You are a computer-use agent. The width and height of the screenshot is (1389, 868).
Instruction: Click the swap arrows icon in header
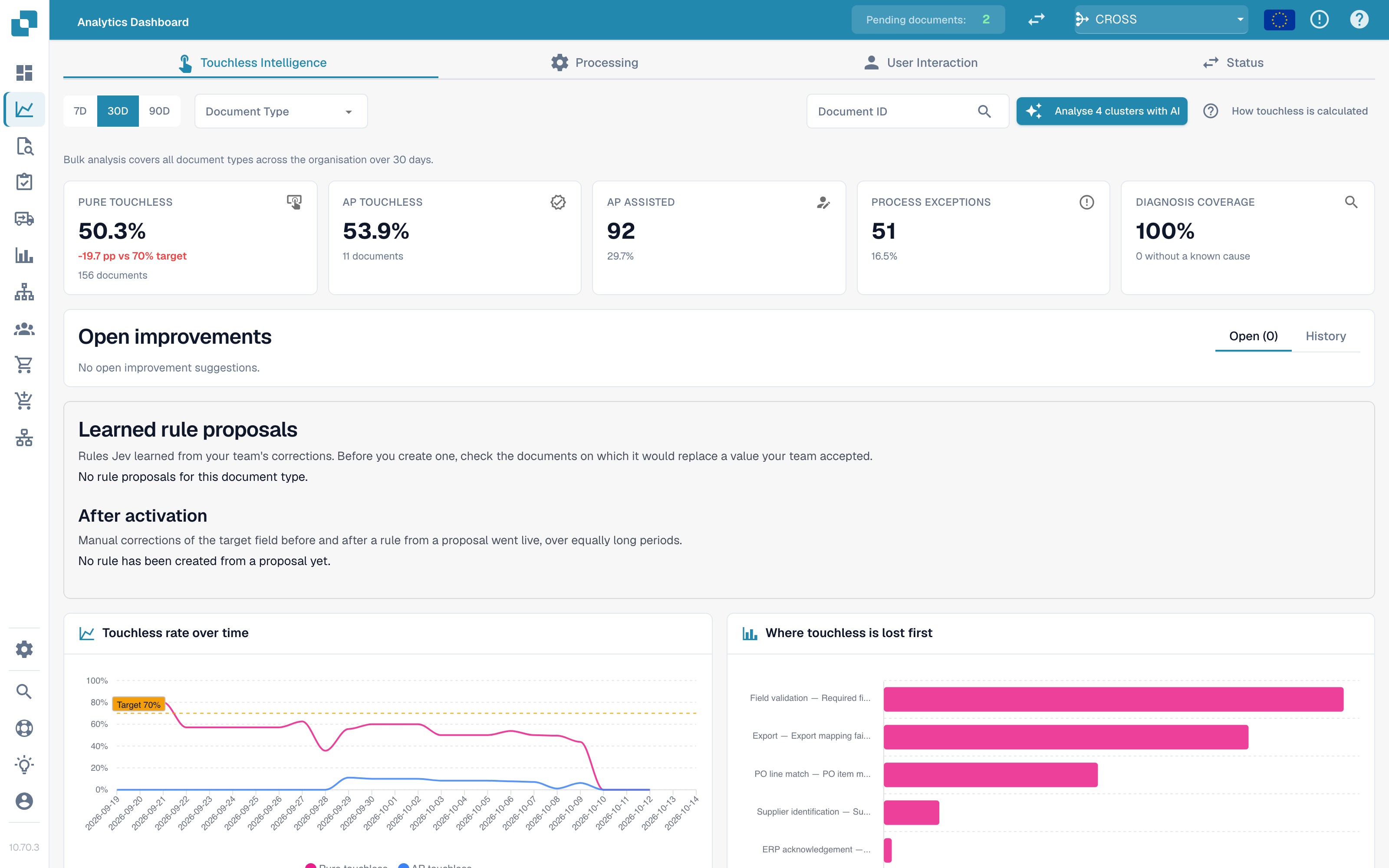tap(1036, 20)
